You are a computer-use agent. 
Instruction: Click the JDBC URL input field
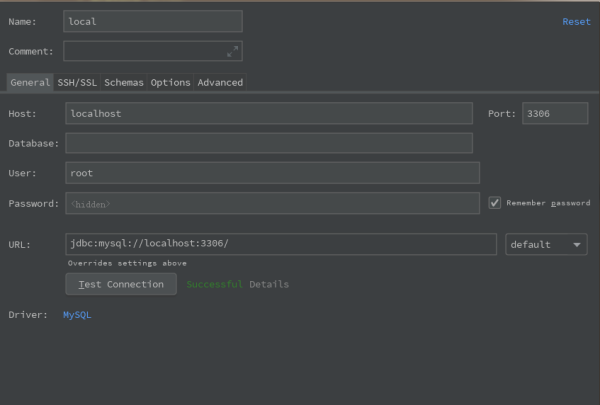tap(281, 245)
